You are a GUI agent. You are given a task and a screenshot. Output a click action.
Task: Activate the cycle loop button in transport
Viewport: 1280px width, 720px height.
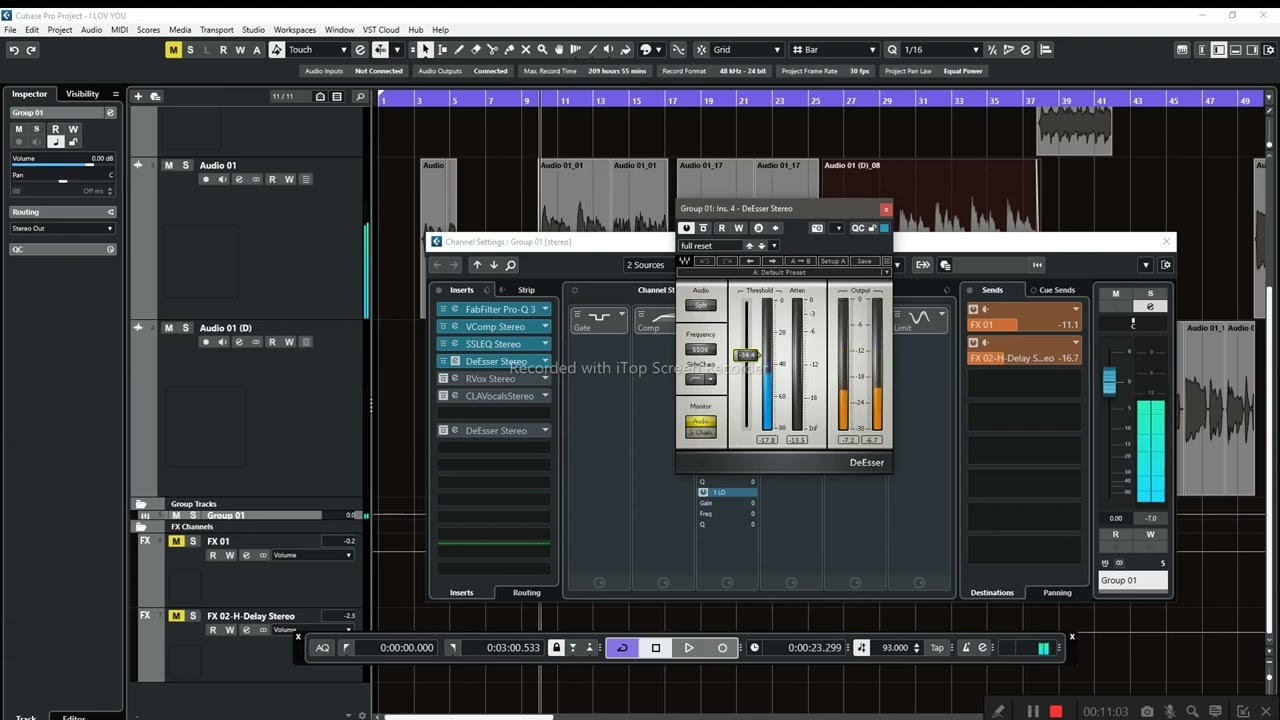pyautogui.click(x=622, y=648)
